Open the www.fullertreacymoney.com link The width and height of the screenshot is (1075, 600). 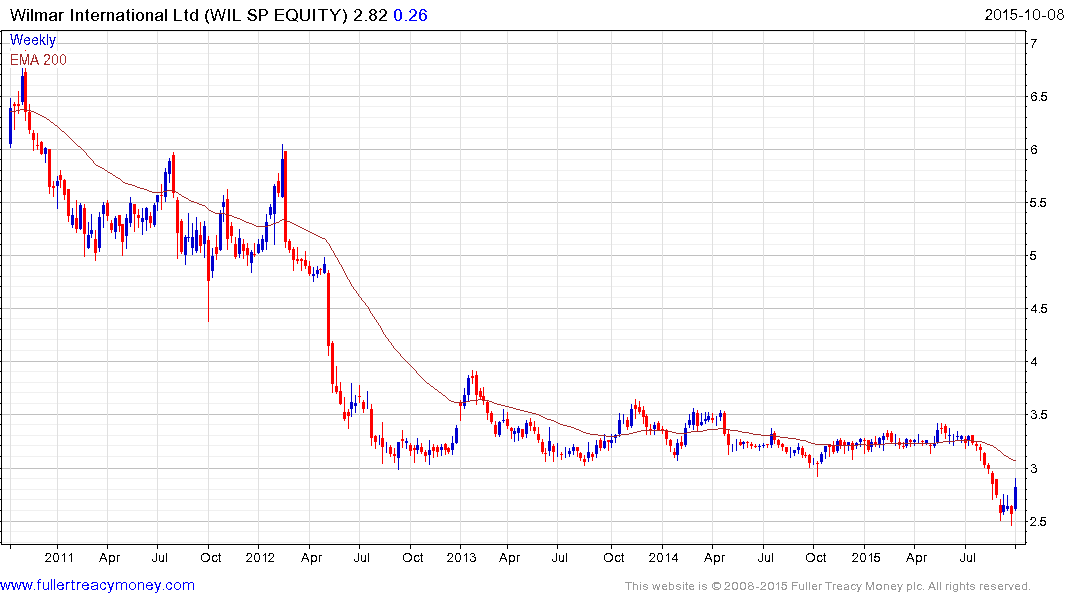(x=97, y=585)
